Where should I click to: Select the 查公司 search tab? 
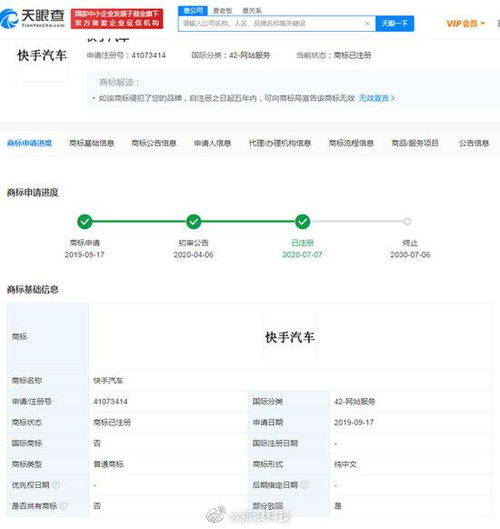coord(193,11)
